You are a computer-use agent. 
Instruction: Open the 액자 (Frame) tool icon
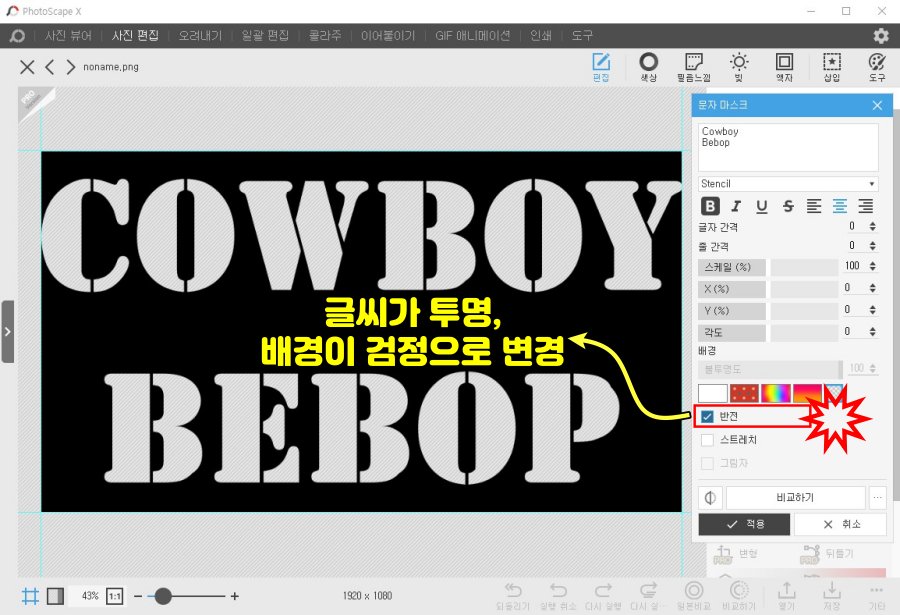point(784,67)
